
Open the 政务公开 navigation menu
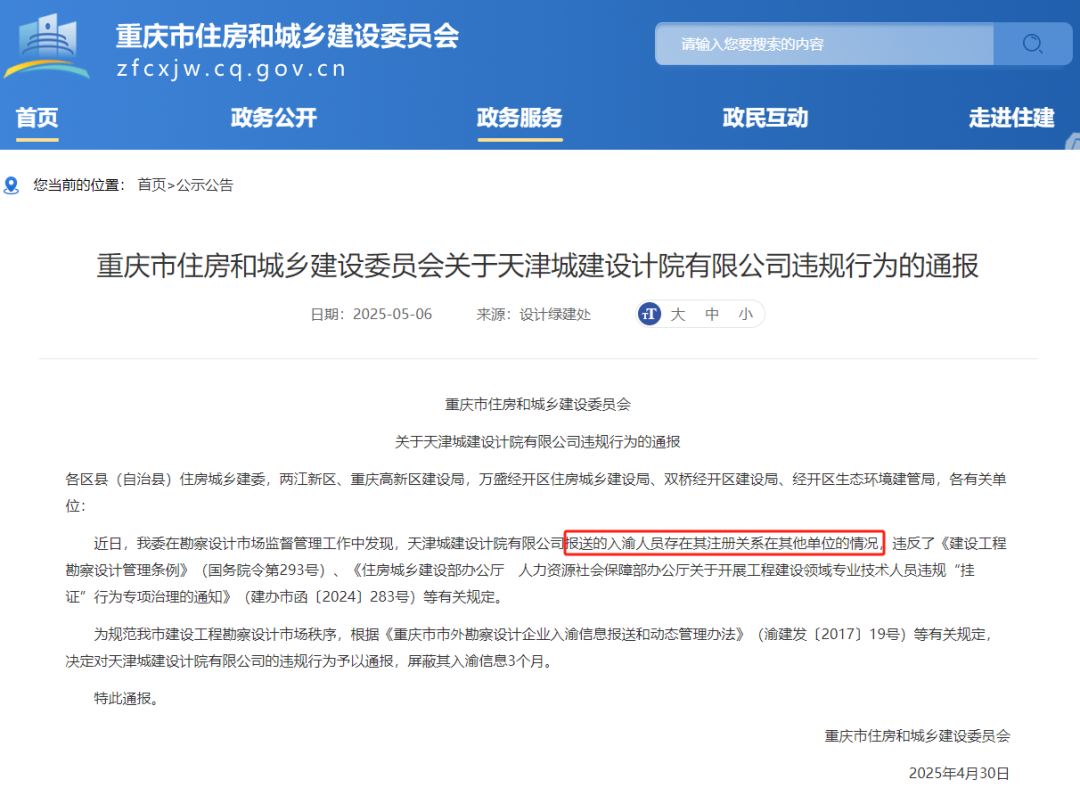click(x=273, y=118)
